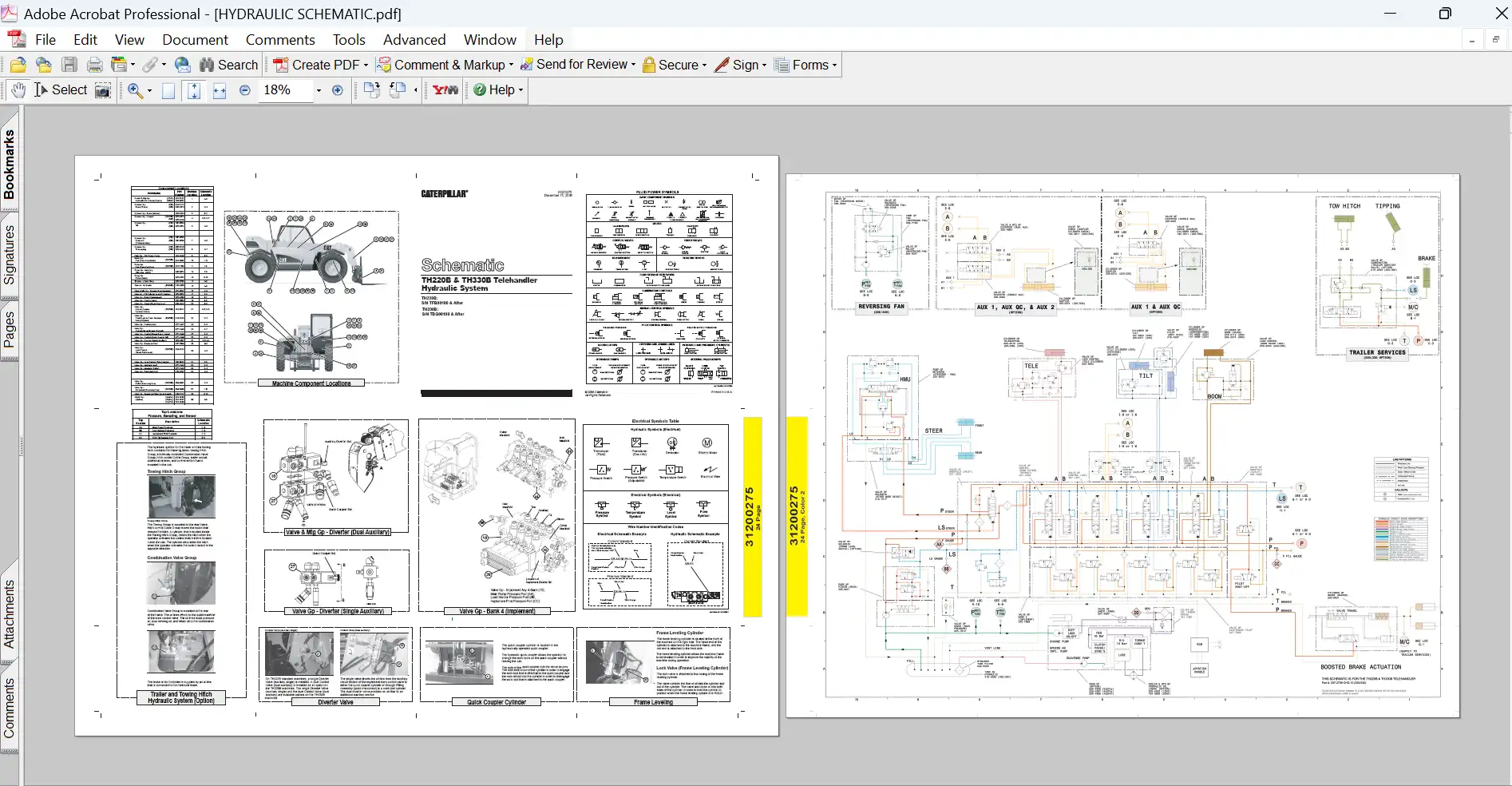The image size is (1512, 786).
Task: Expand the Zoom tool dropdown arrow
Action: point(149,91)
